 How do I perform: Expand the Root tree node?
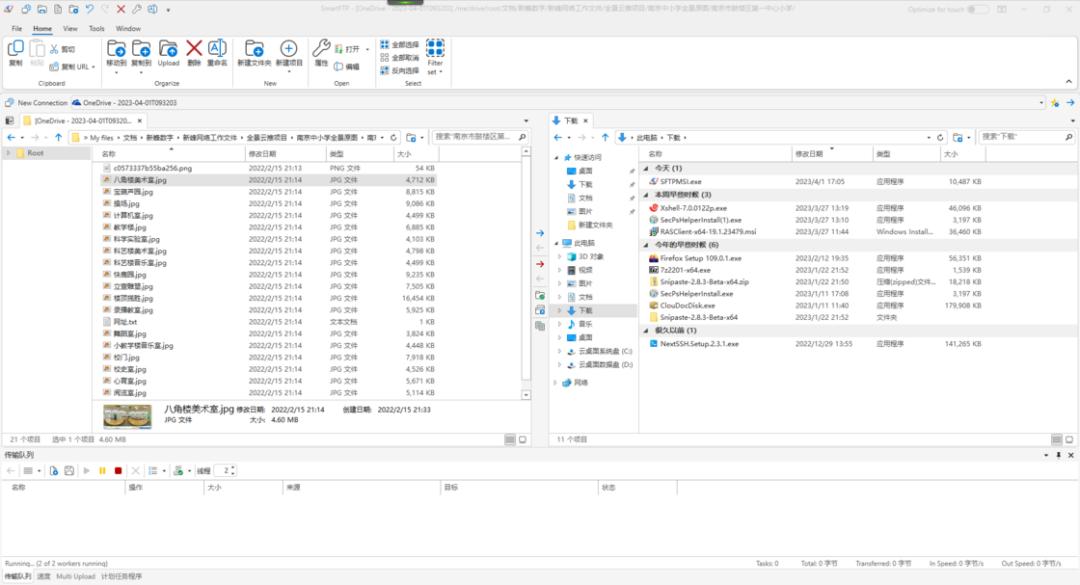8,153
